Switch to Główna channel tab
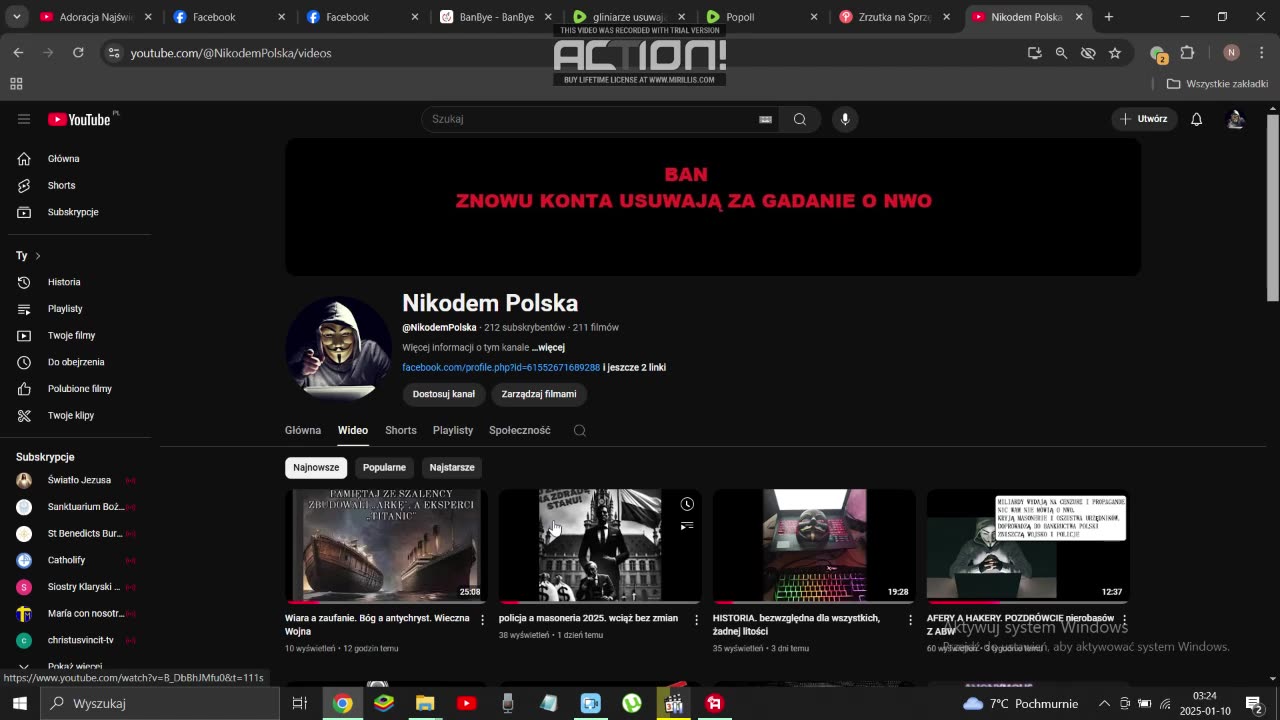1280x720 pixels. [x=303, y=430]
